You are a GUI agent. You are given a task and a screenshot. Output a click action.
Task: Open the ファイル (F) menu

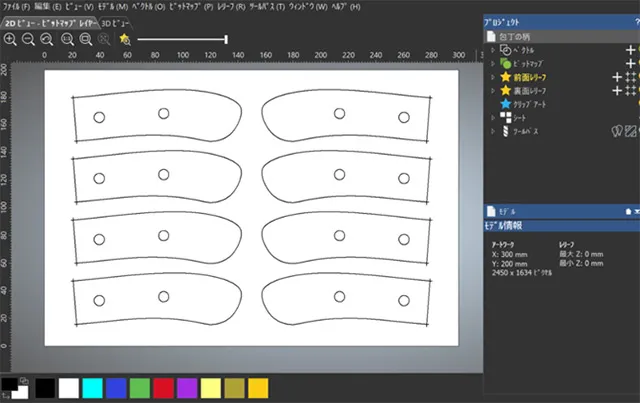[16, 6]
